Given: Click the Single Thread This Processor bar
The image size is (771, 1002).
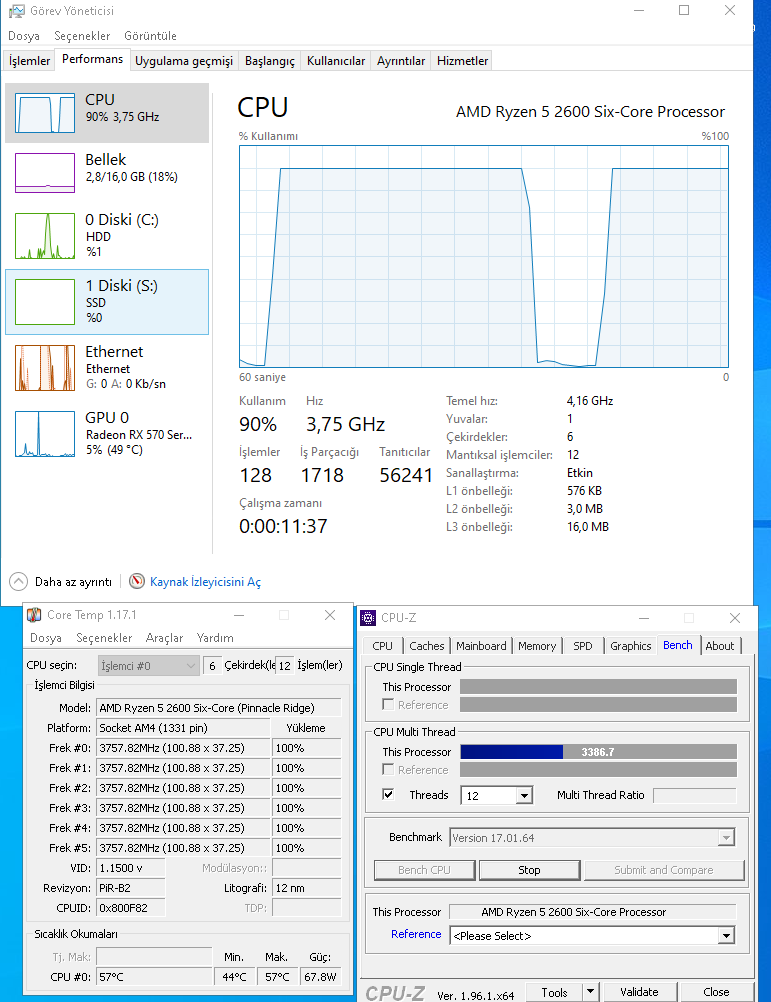Looking at the screenshot, I should coord(598,686).
